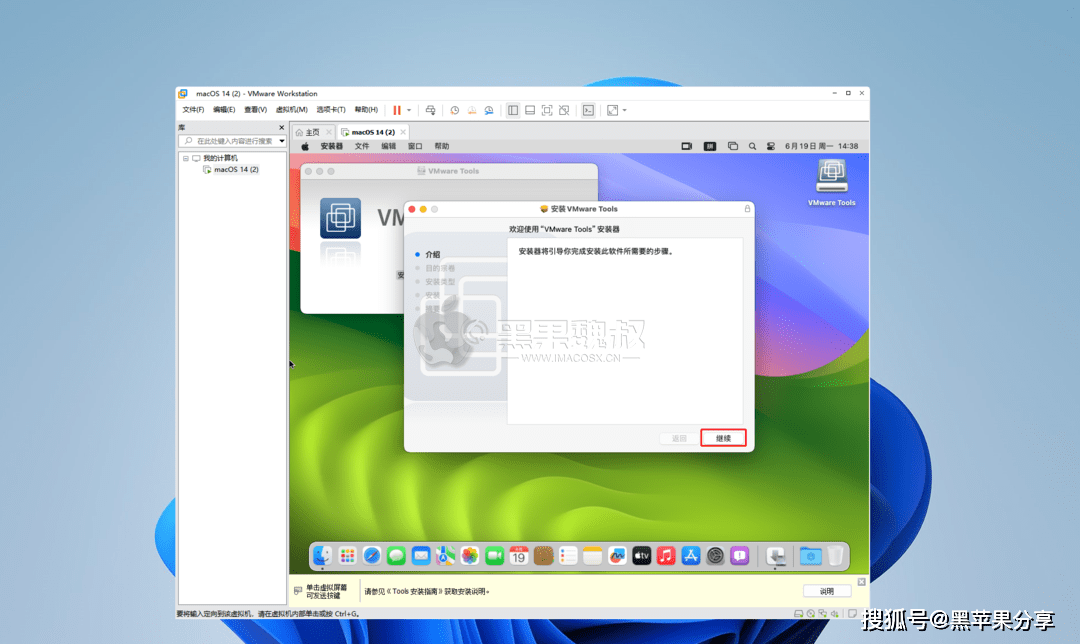The image size is (1080, 644).
Task: Open Finder in the macOS dock
Action: pos(322,555)
